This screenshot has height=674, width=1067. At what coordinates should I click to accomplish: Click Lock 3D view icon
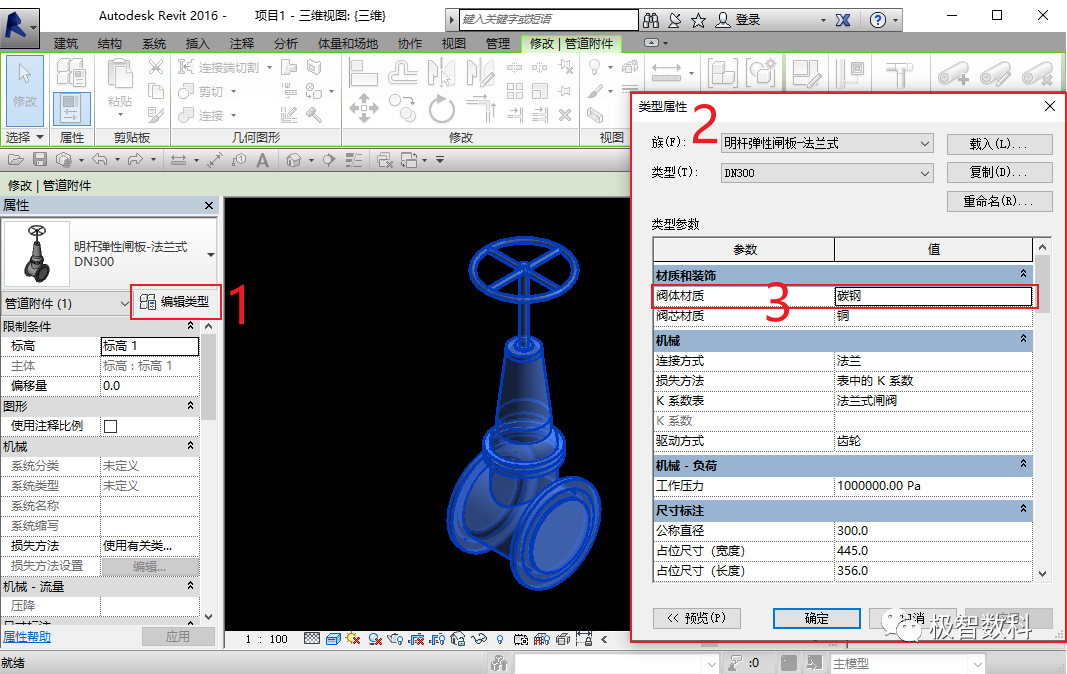(x=459, y=639)
